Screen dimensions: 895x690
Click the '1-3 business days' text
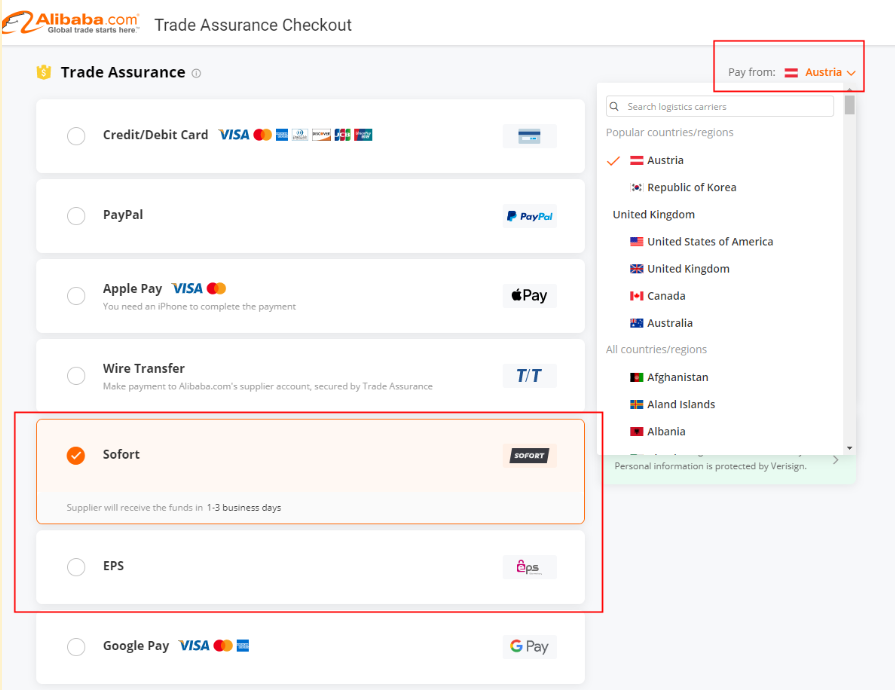pos(244,507)
